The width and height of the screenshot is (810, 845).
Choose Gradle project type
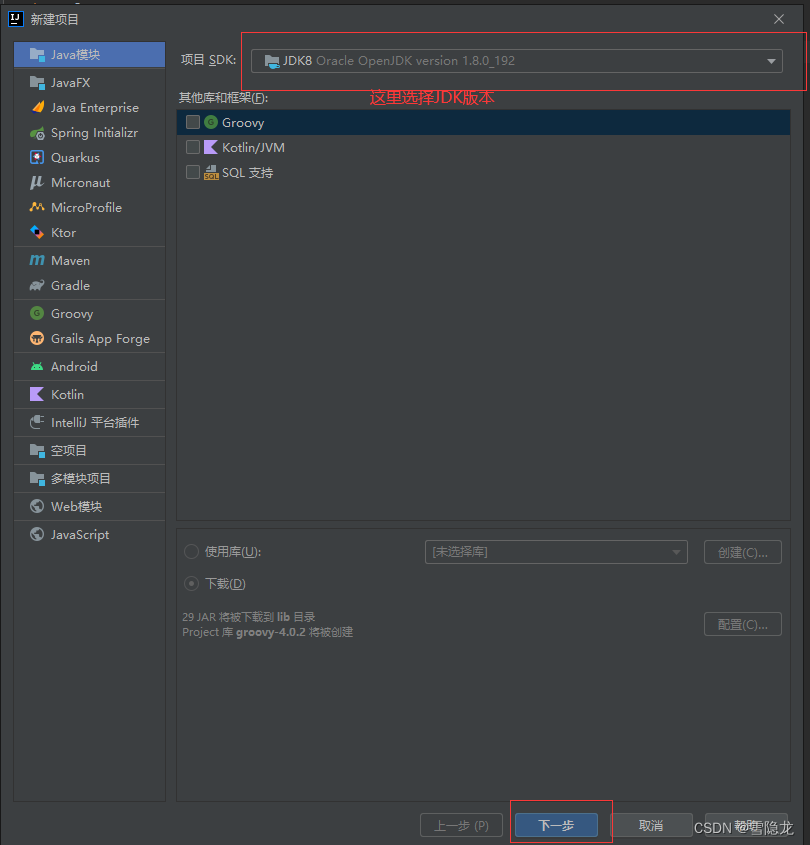[89, 285]
